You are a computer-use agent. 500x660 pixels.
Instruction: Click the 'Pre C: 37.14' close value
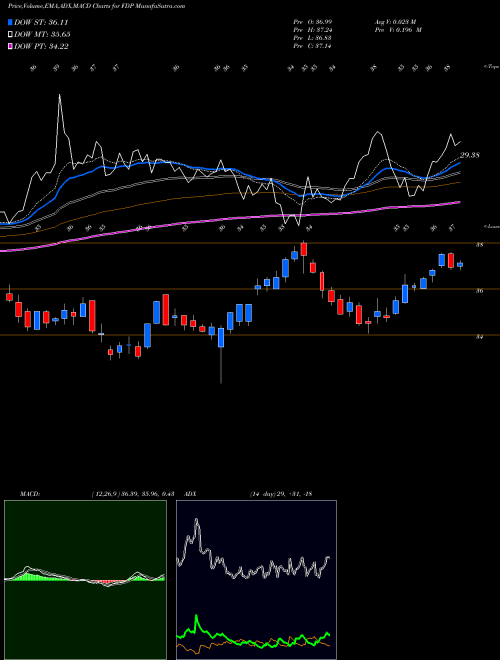[x=312, y=46]
